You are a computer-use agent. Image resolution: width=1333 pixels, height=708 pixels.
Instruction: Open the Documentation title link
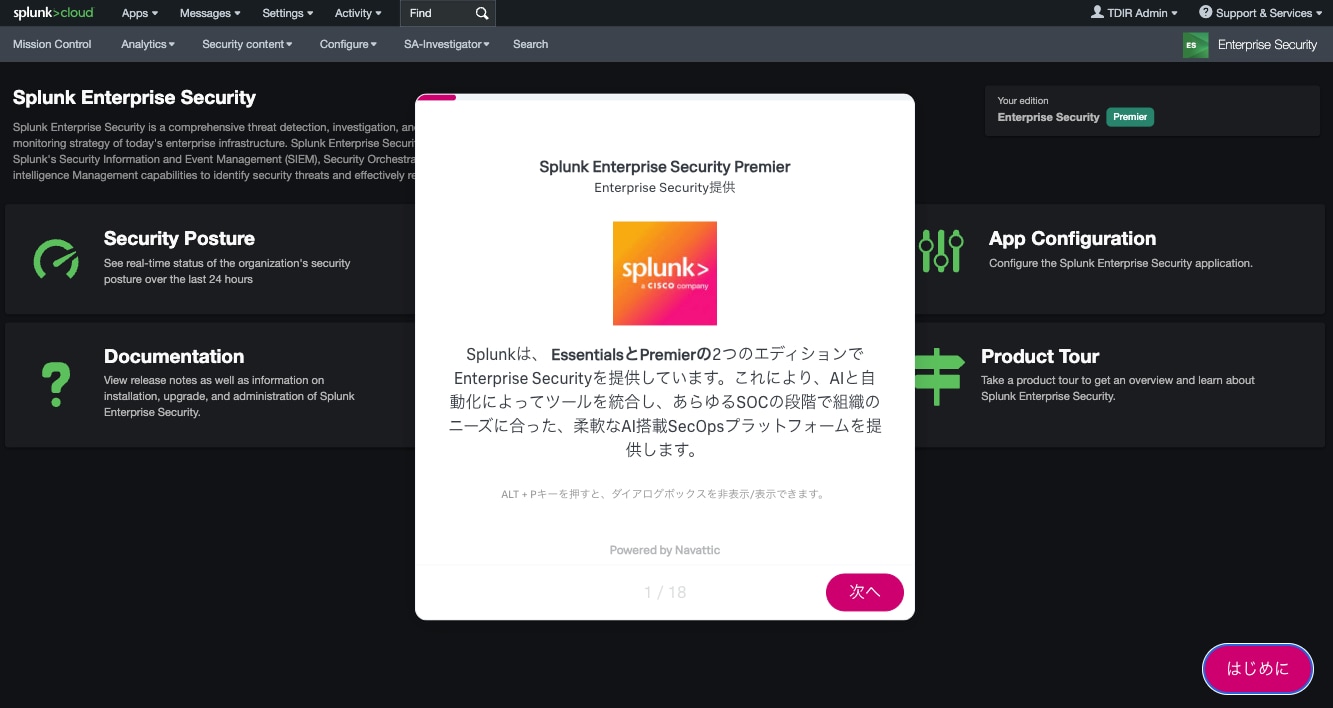coord(174,356)
